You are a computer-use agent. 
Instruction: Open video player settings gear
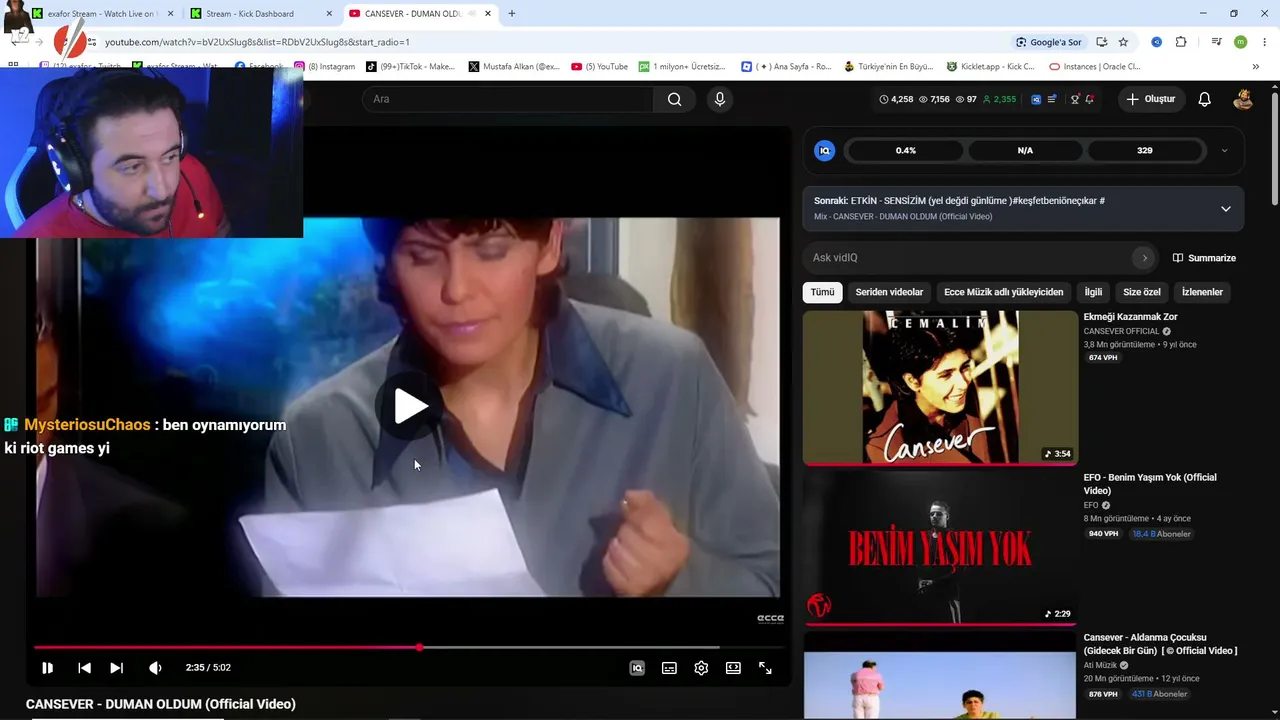pyautogui.click(x=701, y=668)
